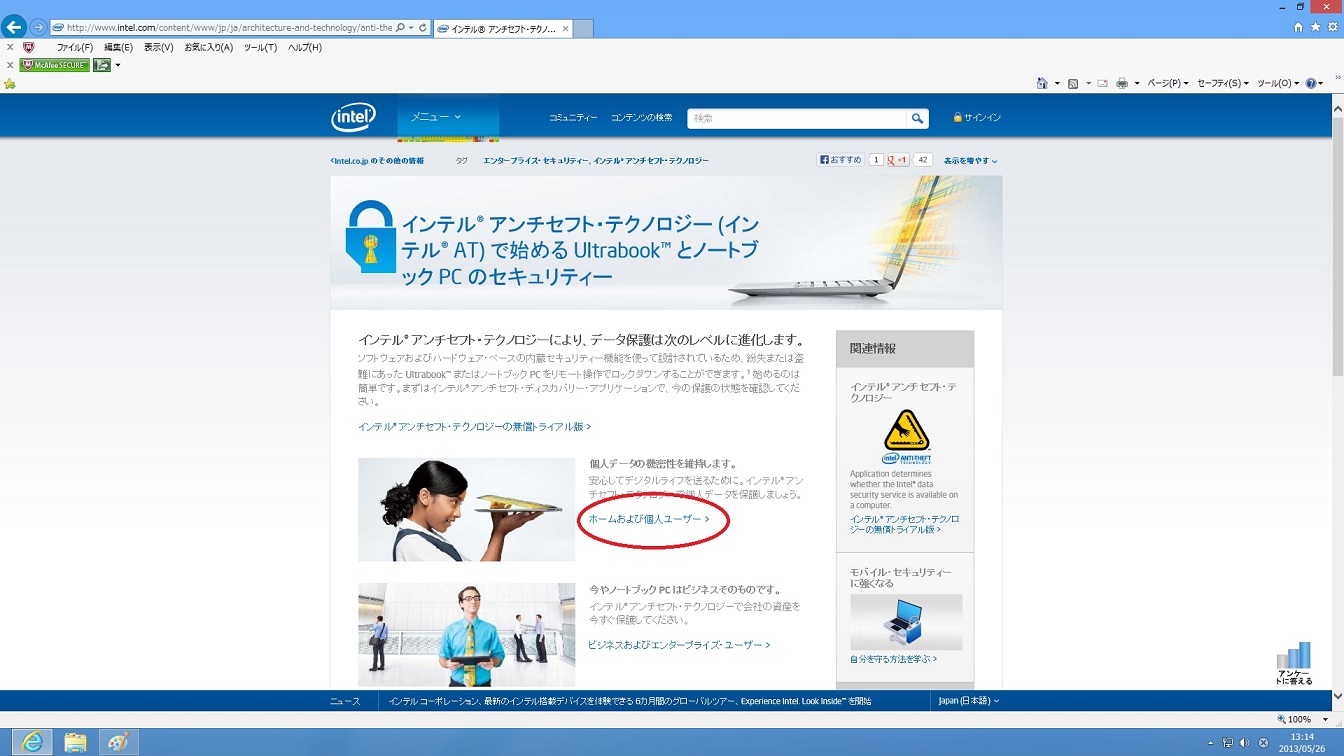This screenshot has width=1344, height=756.
Task: Click the browser Forward arrow button
Action: tap(39, 27)
